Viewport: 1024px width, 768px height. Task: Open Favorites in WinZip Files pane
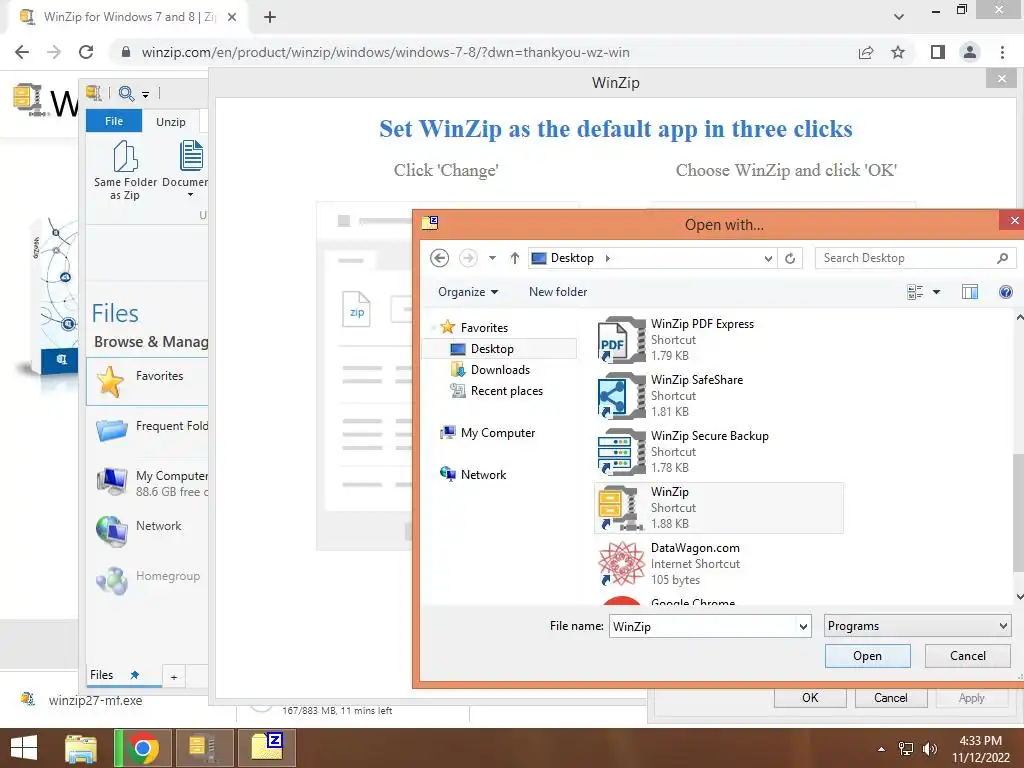click(x=147, y=381)
